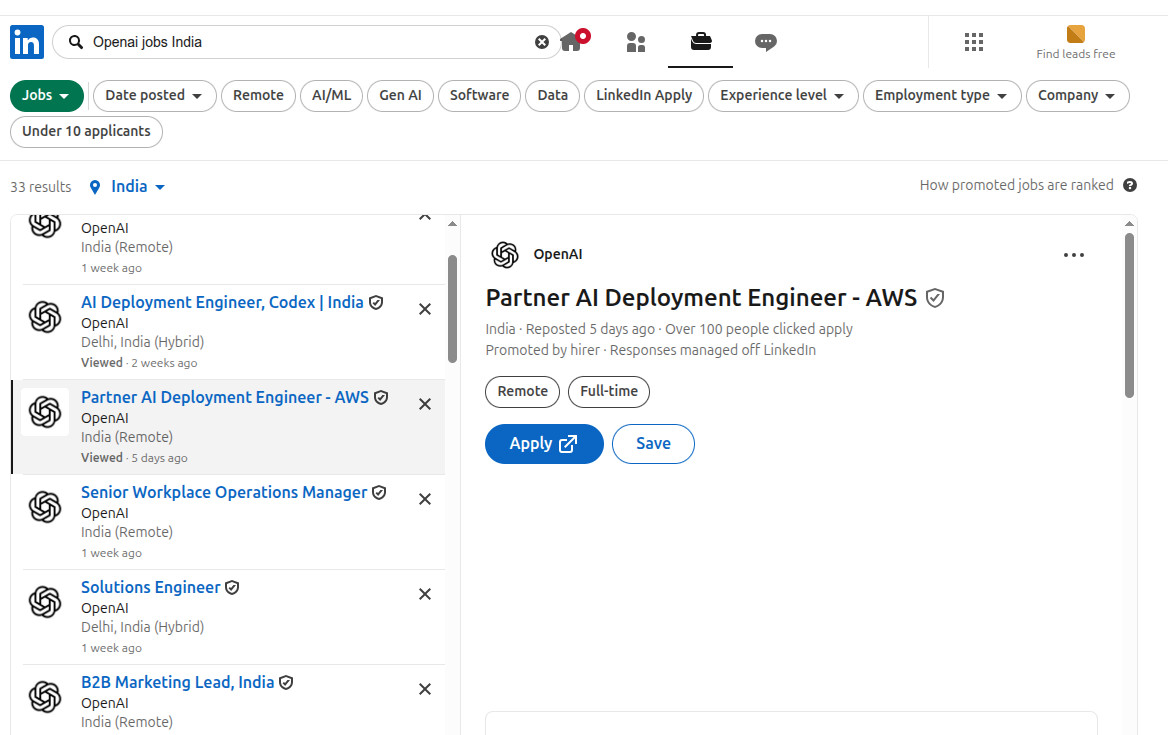1168x735 pixels.
Task: Click verified badge beside B2B Marketing Lead
Action: [x=286, y=682]
